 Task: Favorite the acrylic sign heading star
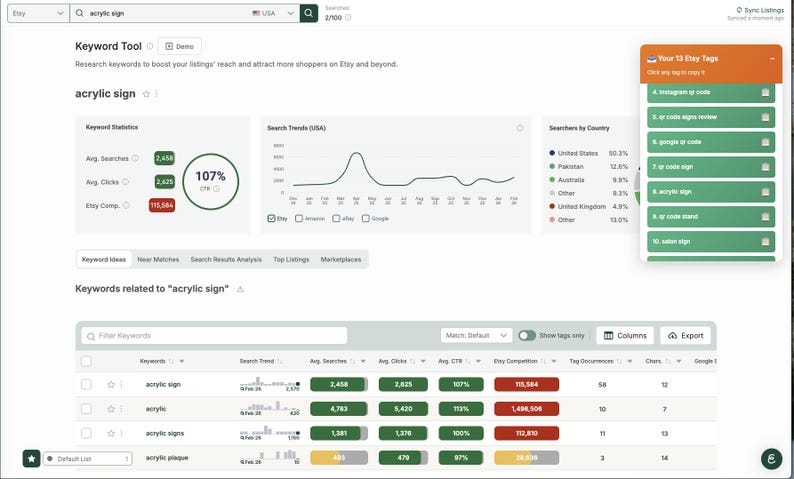[146, 94]
